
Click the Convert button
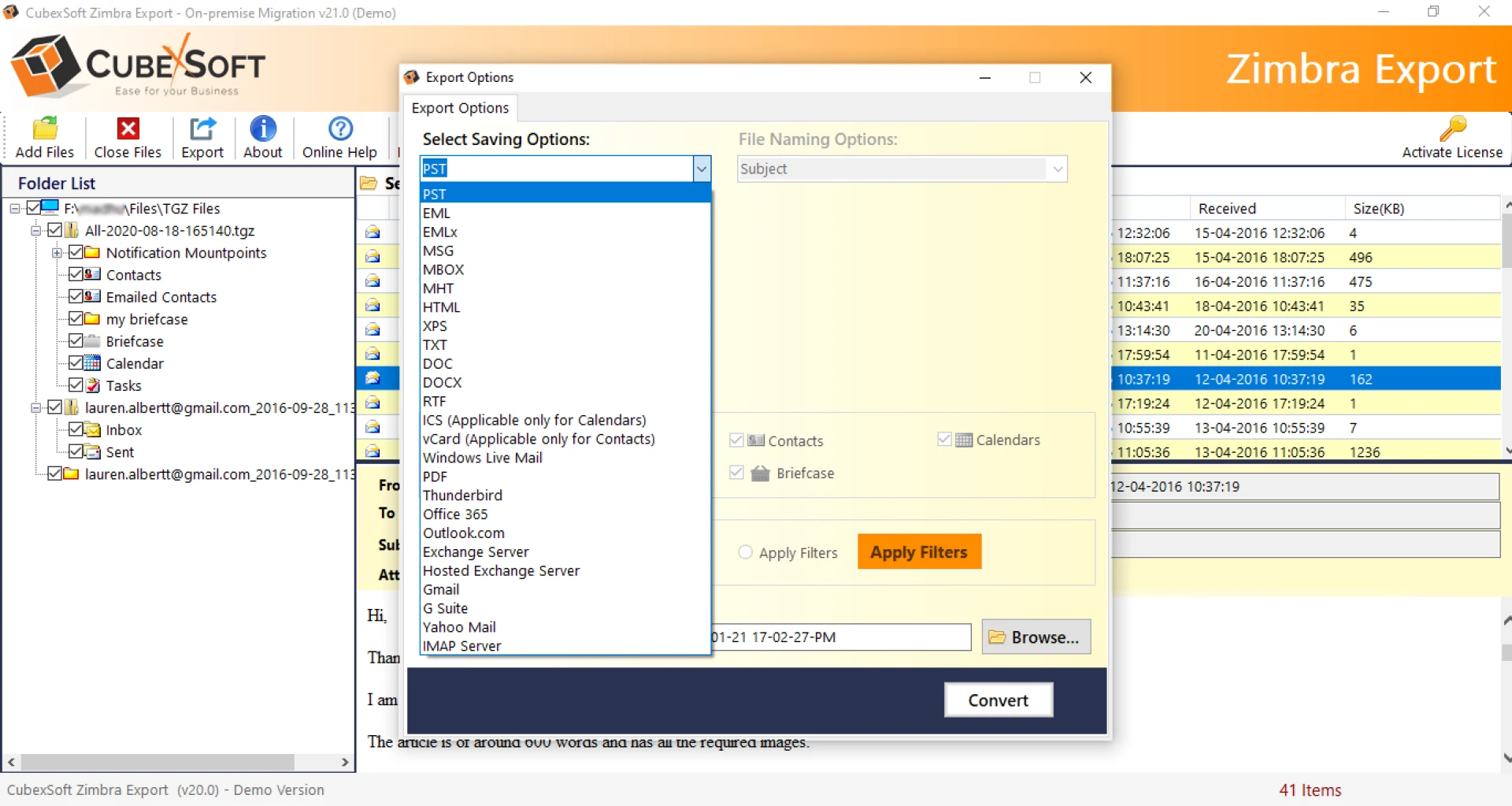[998, 700]
